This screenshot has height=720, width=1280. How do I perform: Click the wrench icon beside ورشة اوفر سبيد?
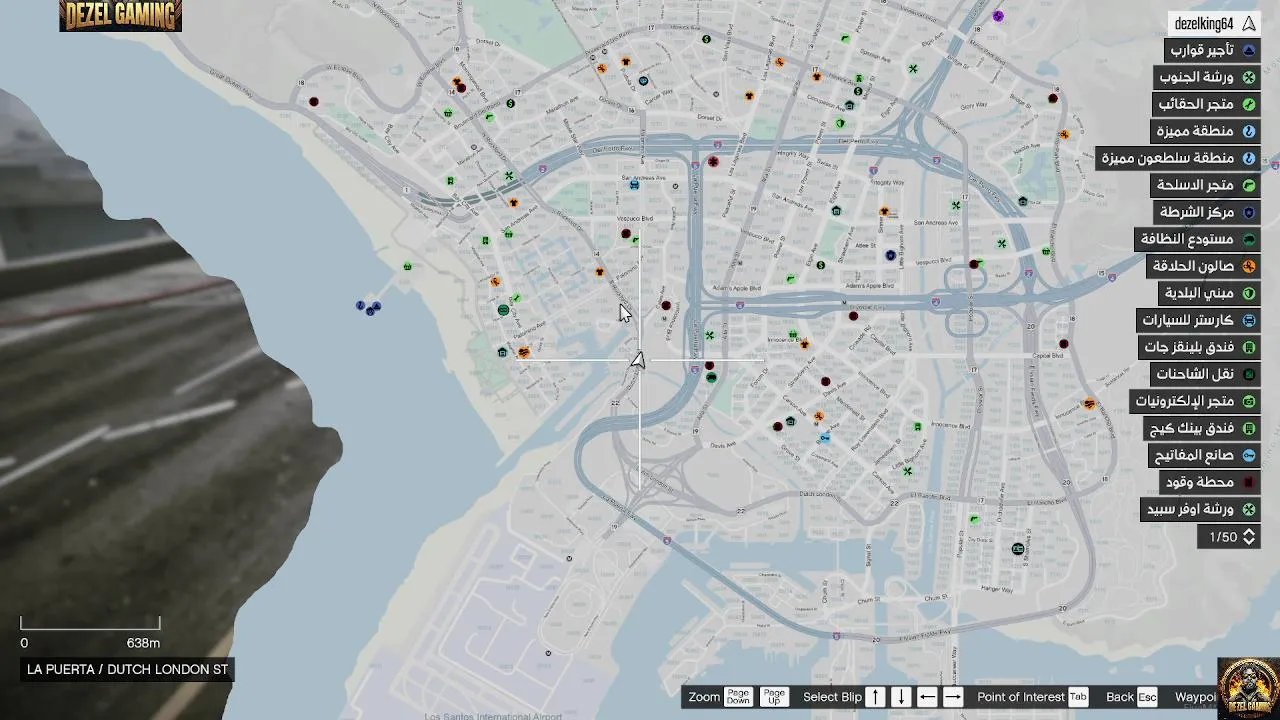click(x=1248, y=509)
